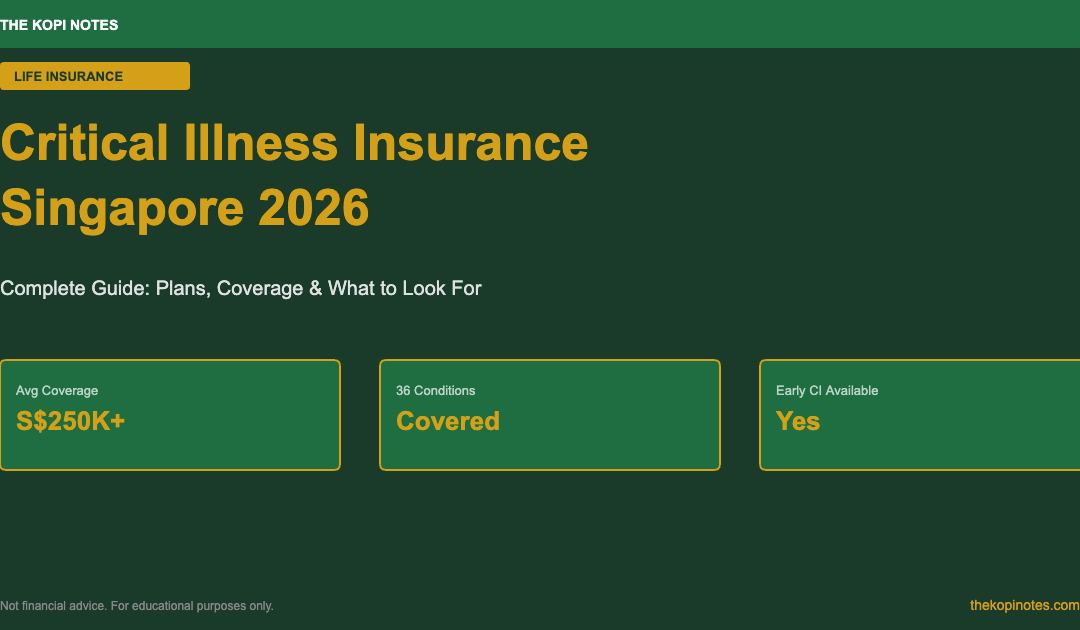This screenshot has height=630, width=1080.
Task: Click the Yes value text
Action: coord(798,421)
